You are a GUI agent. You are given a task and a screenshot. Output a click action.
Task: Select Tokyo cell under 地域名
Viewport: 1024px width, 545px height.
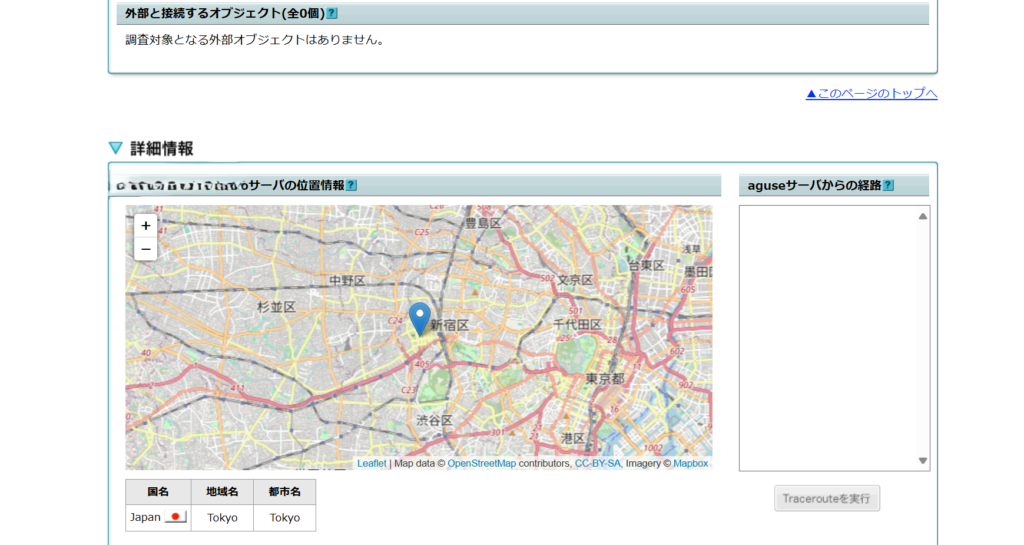[x=222, y=518]
